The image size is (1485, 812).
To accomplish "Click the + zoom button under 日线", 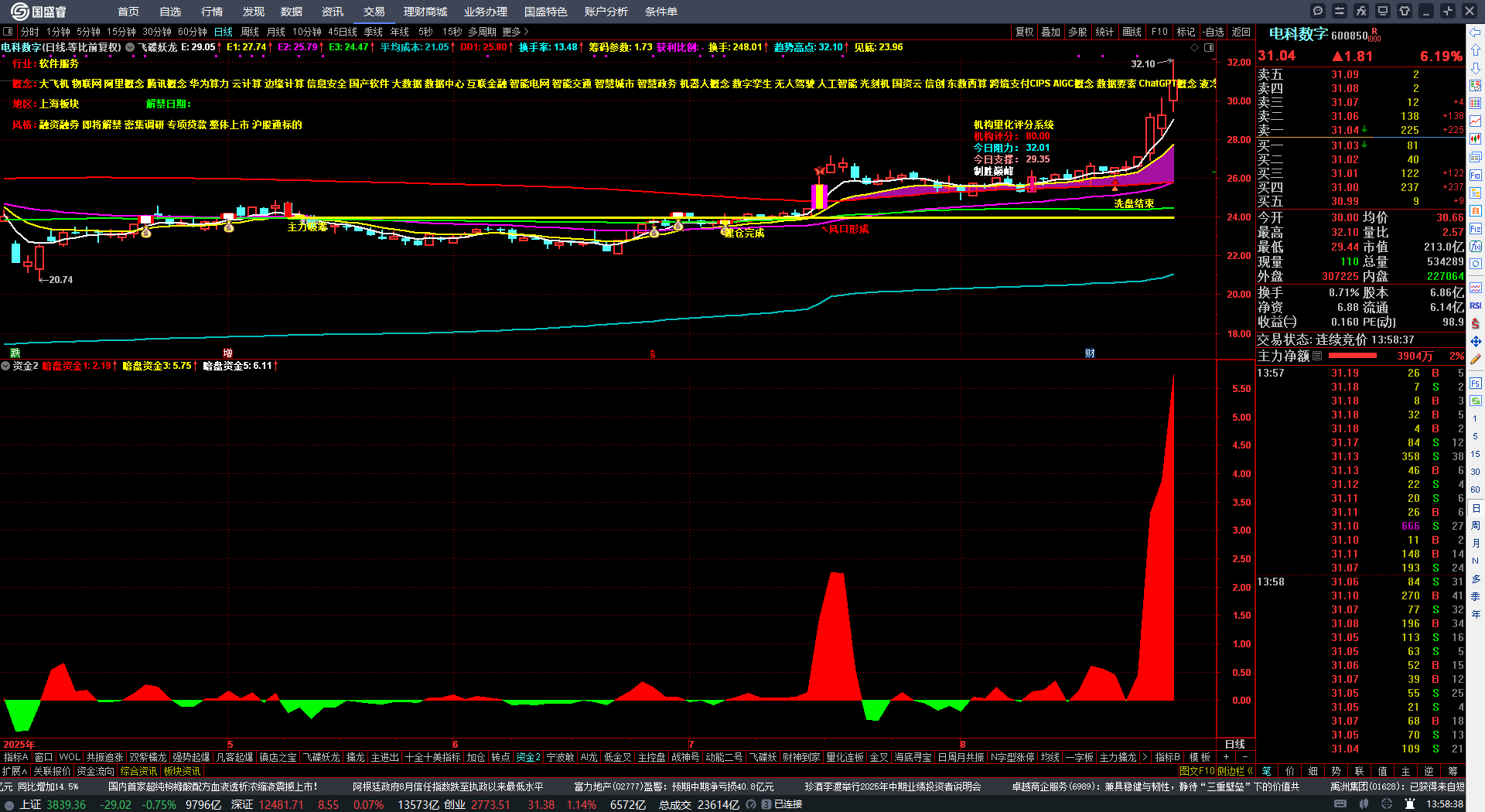I will click(x=1226, y=757).
